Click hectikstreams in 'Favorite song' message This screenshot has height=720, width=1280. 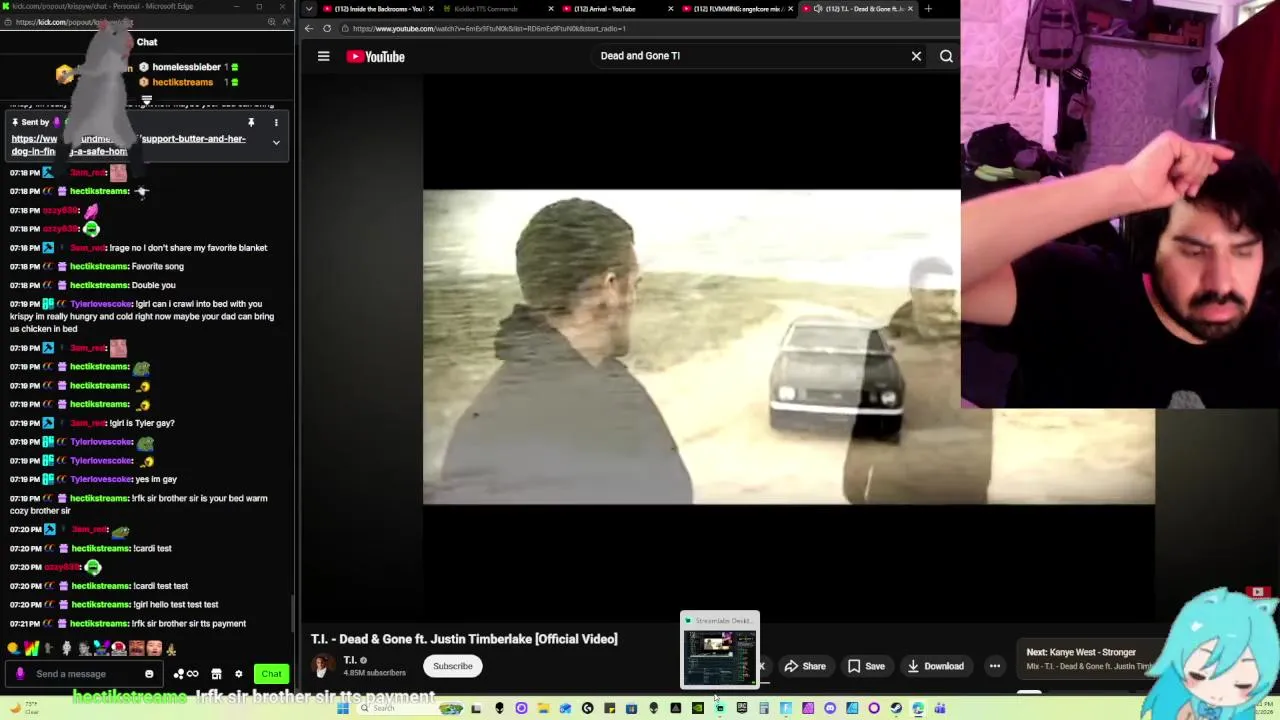(99, 266)
